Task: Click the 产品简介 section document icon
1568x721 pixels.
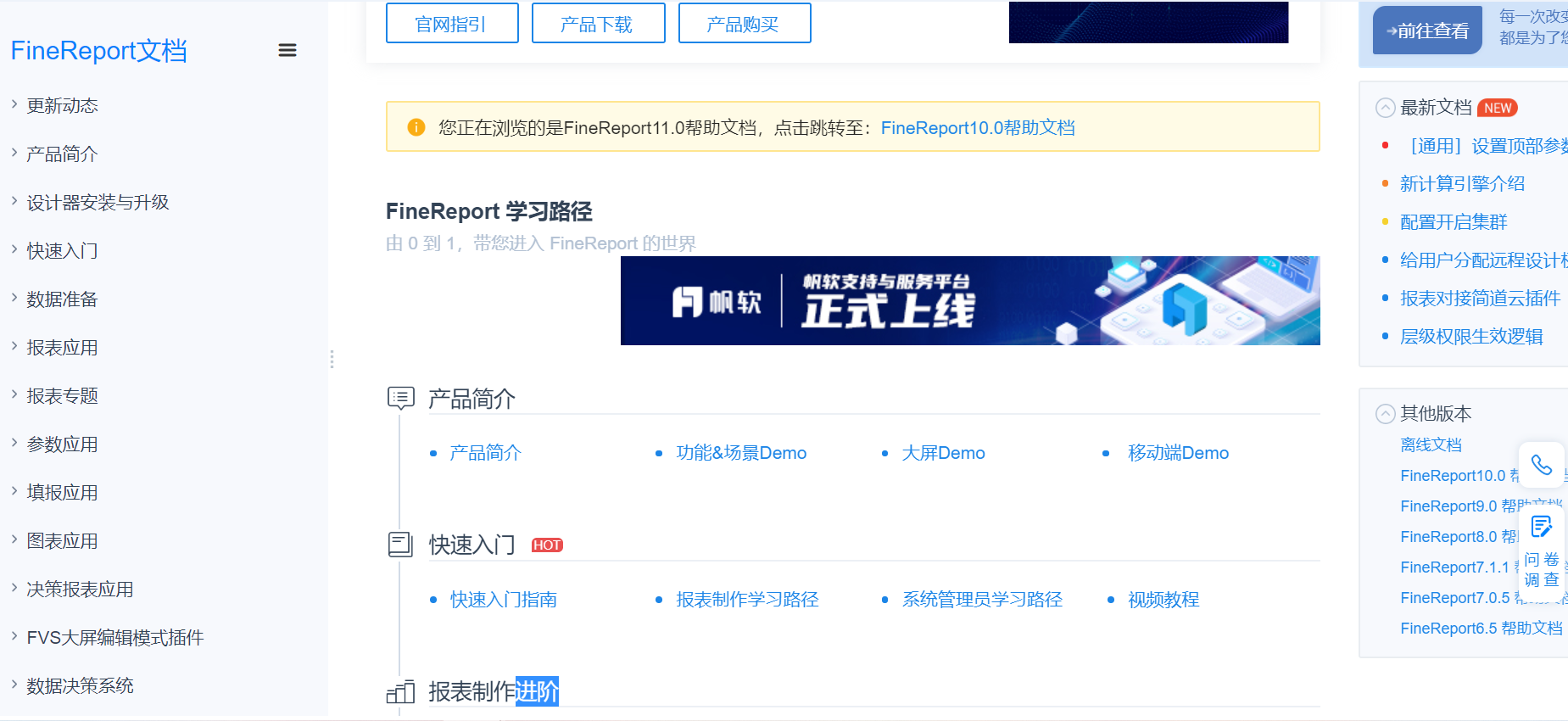Action: click(400, 398)
